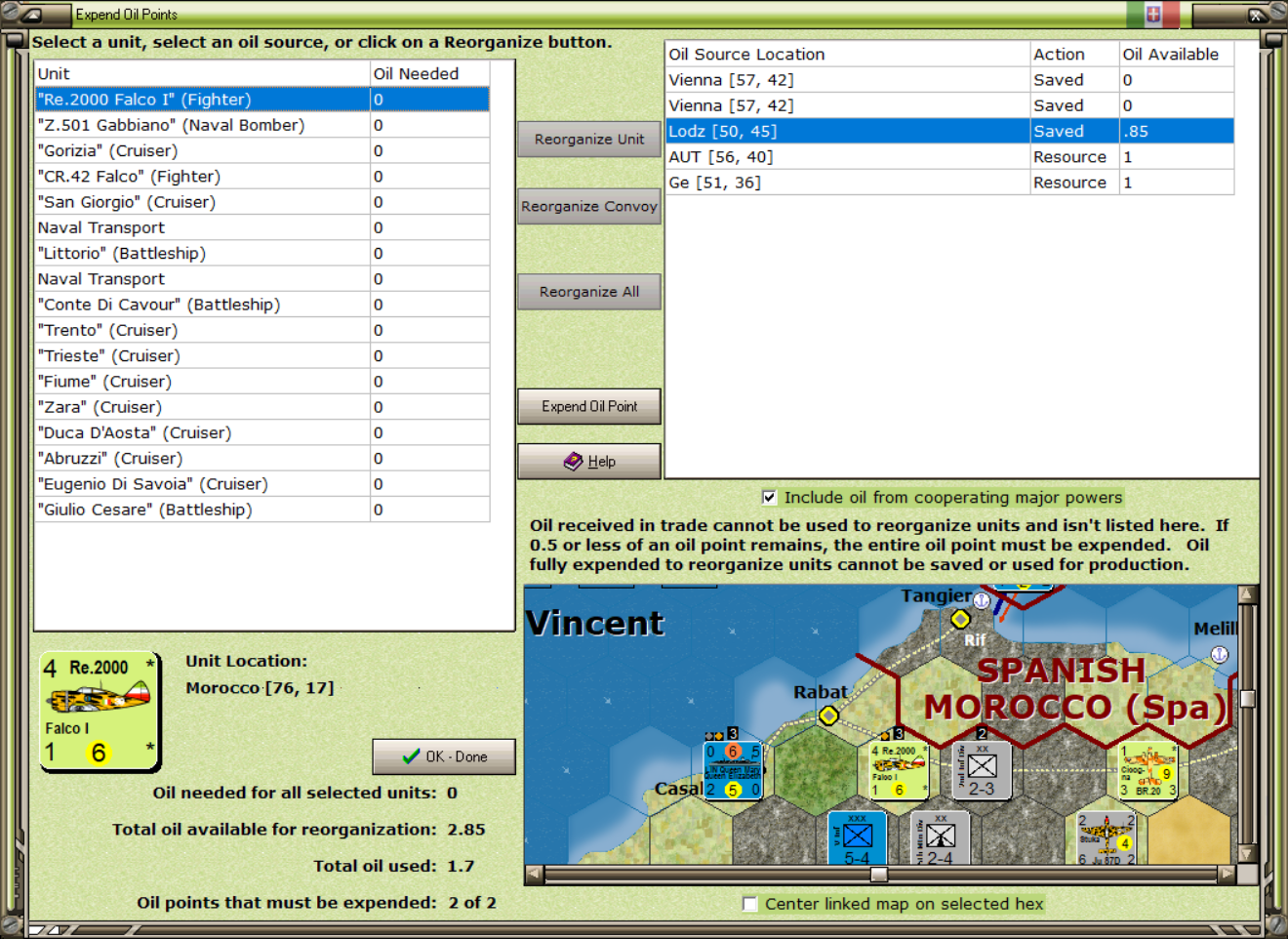Select the "Conte Di Cavour" (Battleship) row

[x=262, y=305]
